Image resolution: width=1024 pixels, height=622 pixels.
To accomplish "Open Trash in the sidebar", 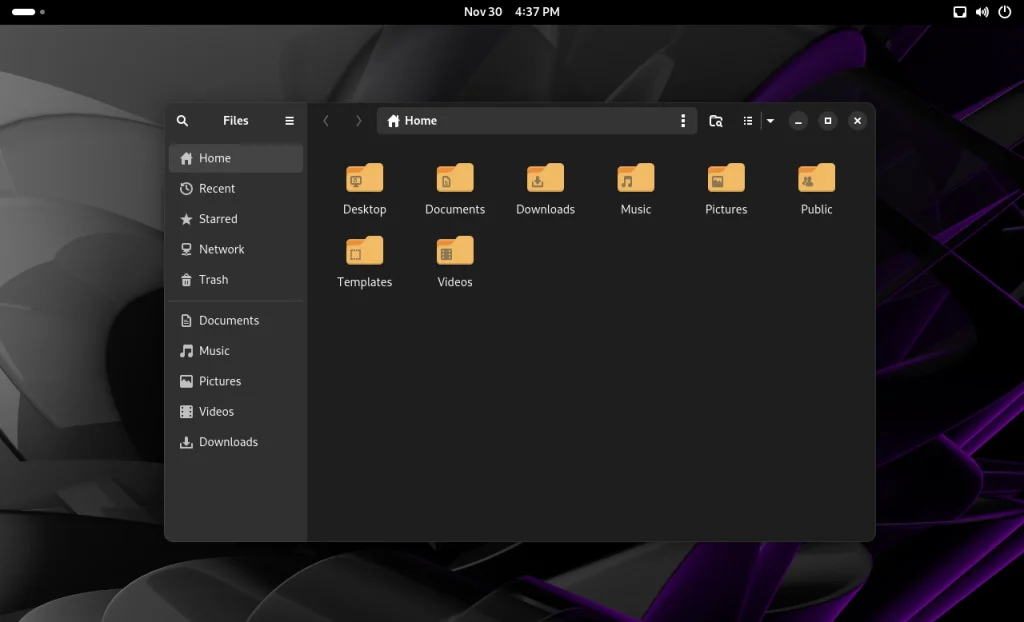I will click(x=213, y=280).
